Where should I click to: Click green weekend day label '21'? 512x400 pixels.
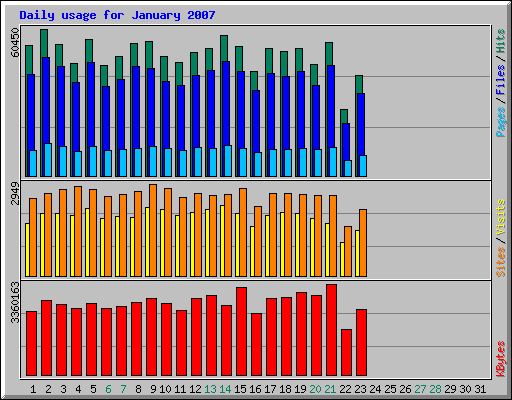pyautogui.click(x=330, y=389)
